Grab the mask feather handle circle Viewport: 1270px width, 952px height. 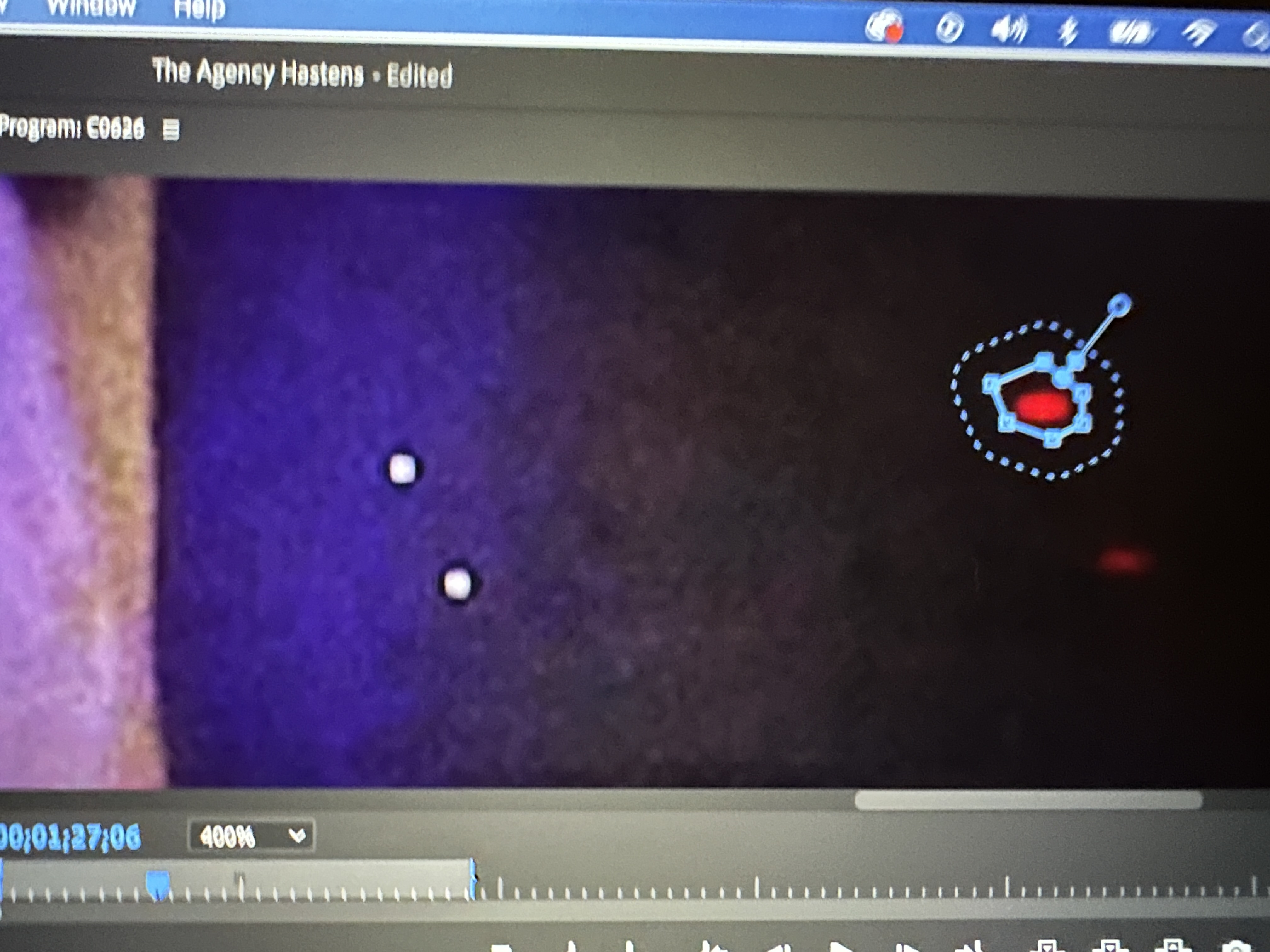1119,305
